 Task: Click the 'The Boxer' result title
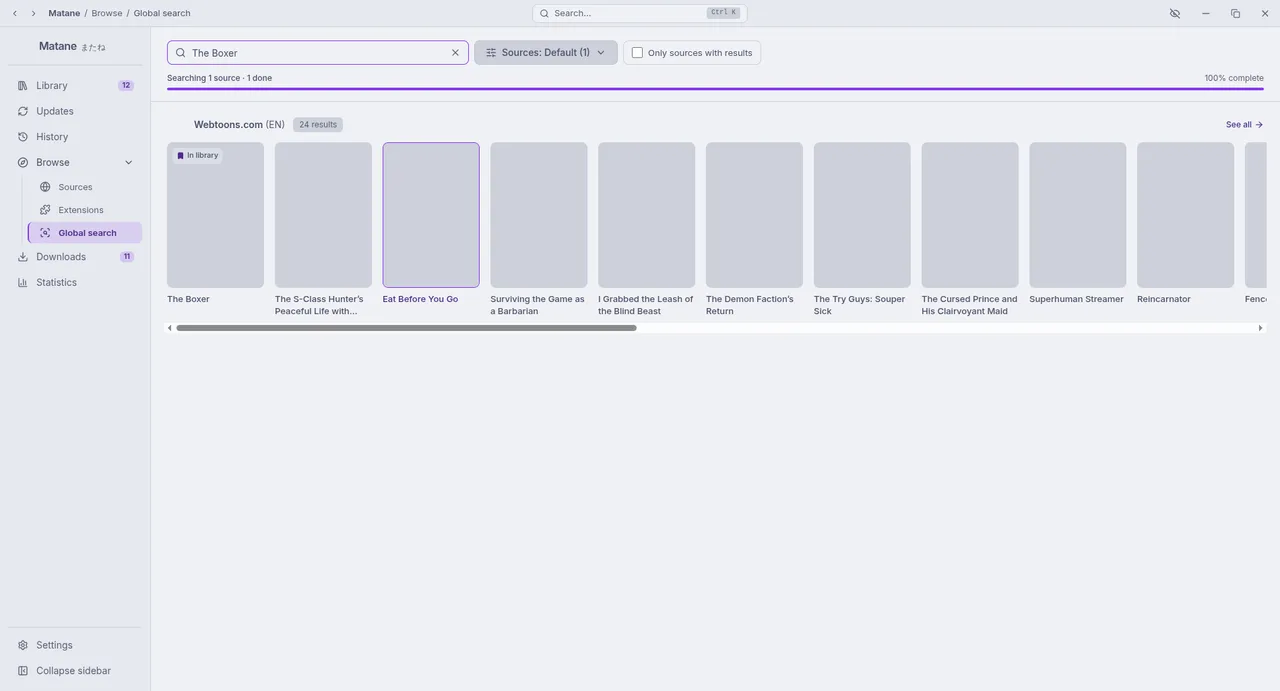[188, 299]
